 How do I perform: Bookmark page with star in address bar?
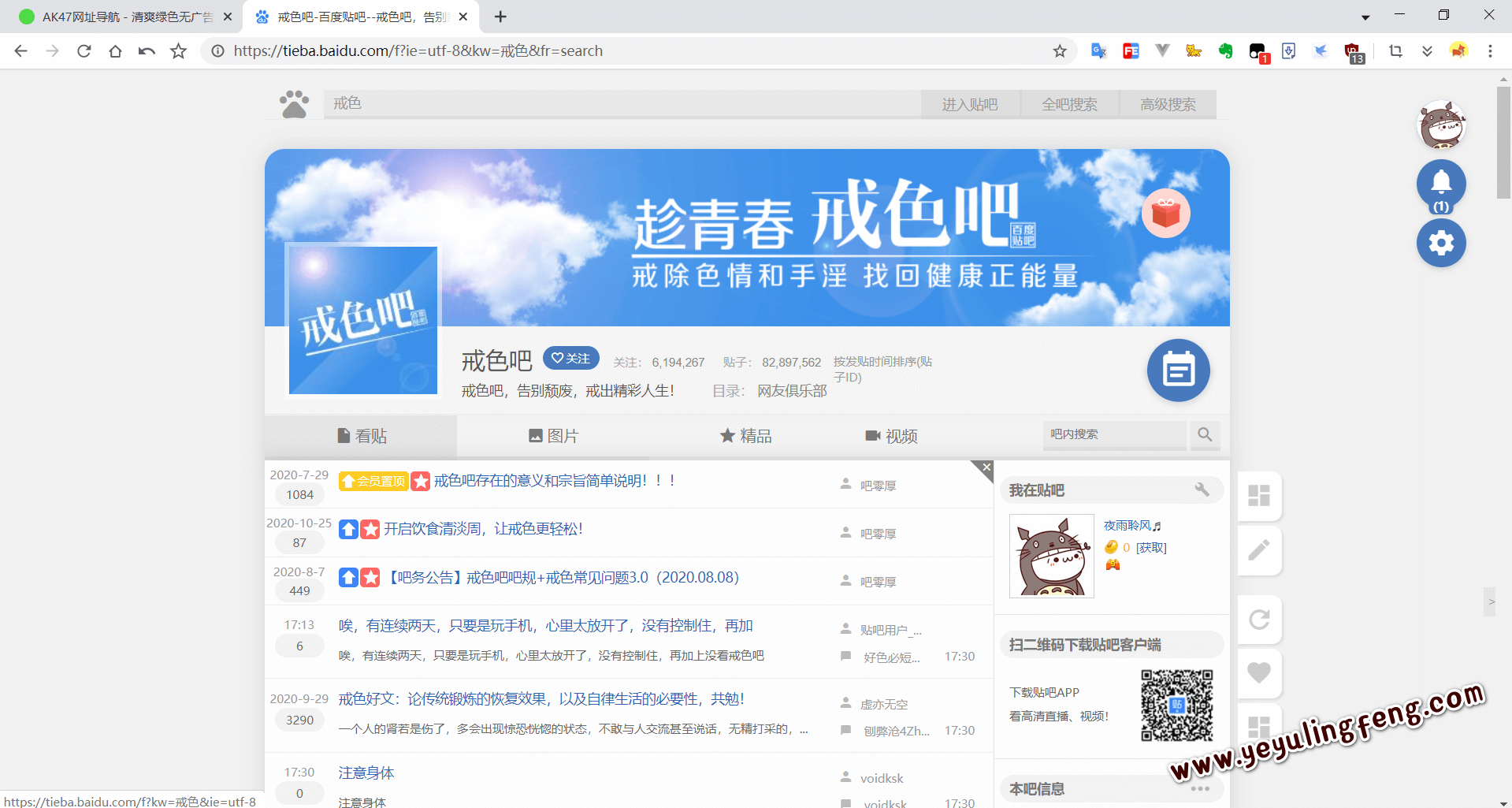(x=1060, y=51)
